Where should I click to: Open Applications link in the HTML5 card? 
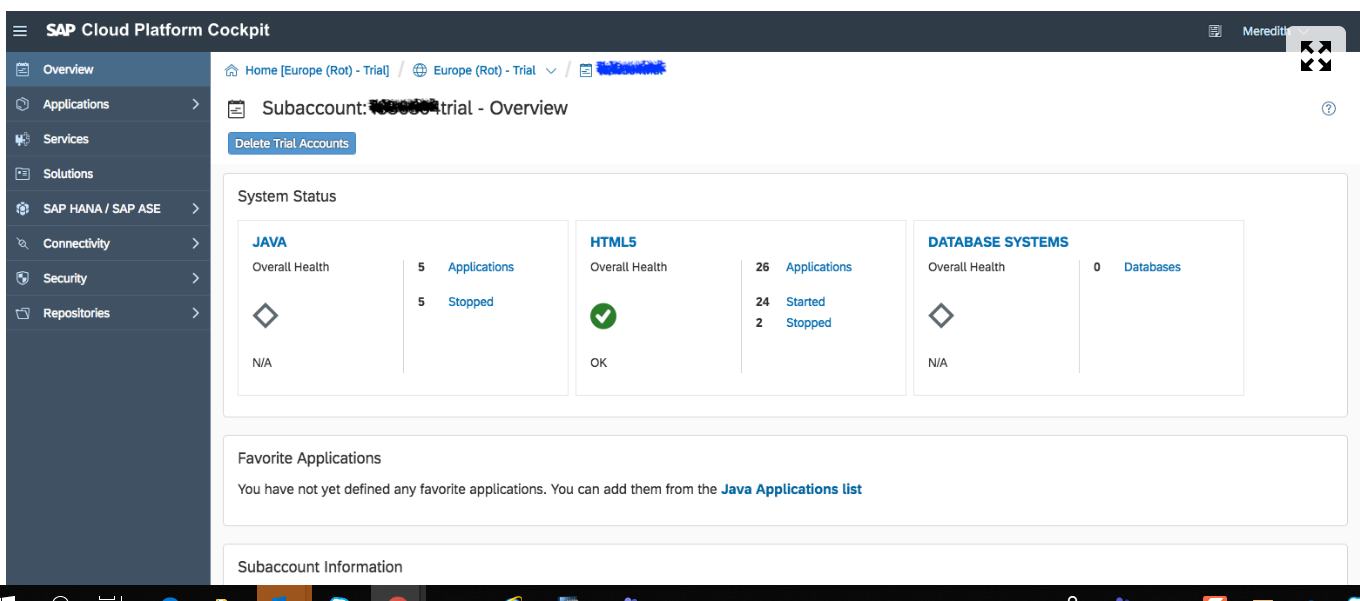[x=819, y=267]
